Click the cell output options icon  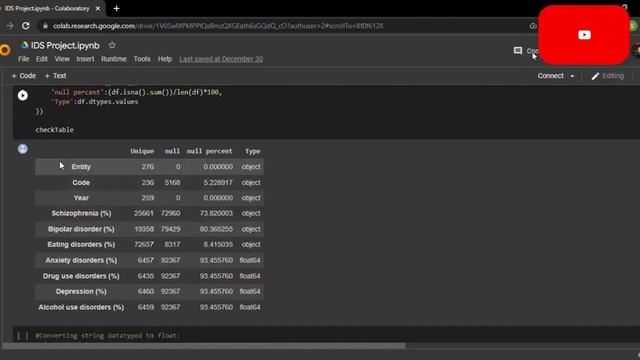coord(23,149)
